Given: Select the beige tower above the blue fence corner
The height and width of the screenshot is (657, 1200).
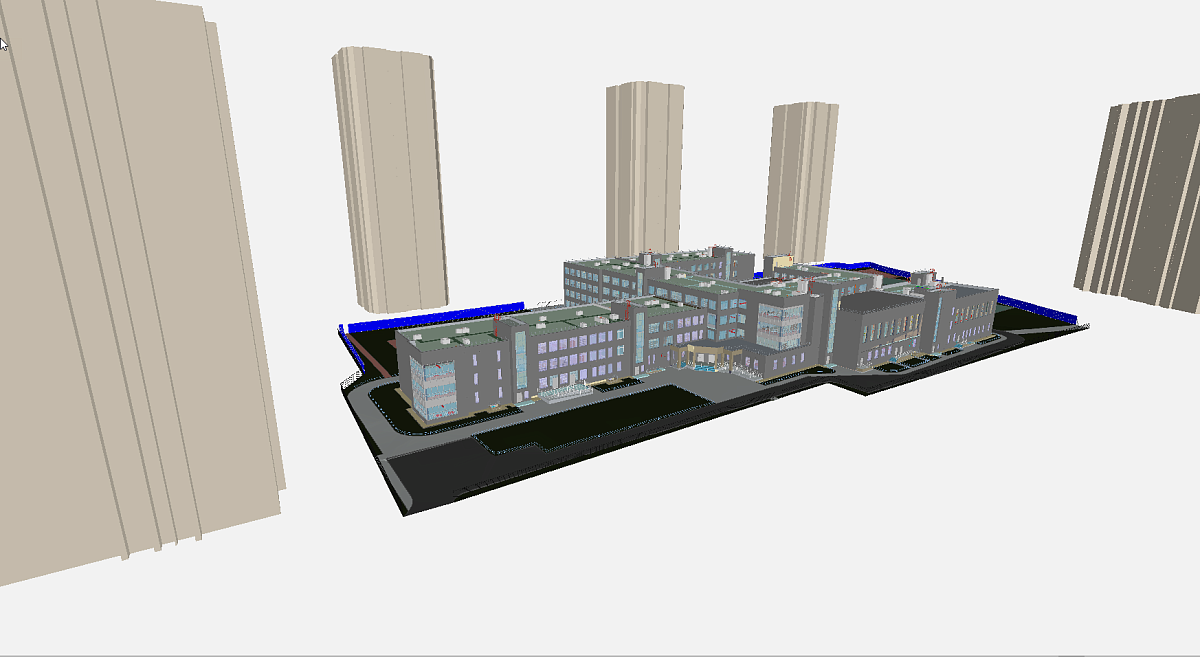Looking at the screenshot, I should pos(390,178).
